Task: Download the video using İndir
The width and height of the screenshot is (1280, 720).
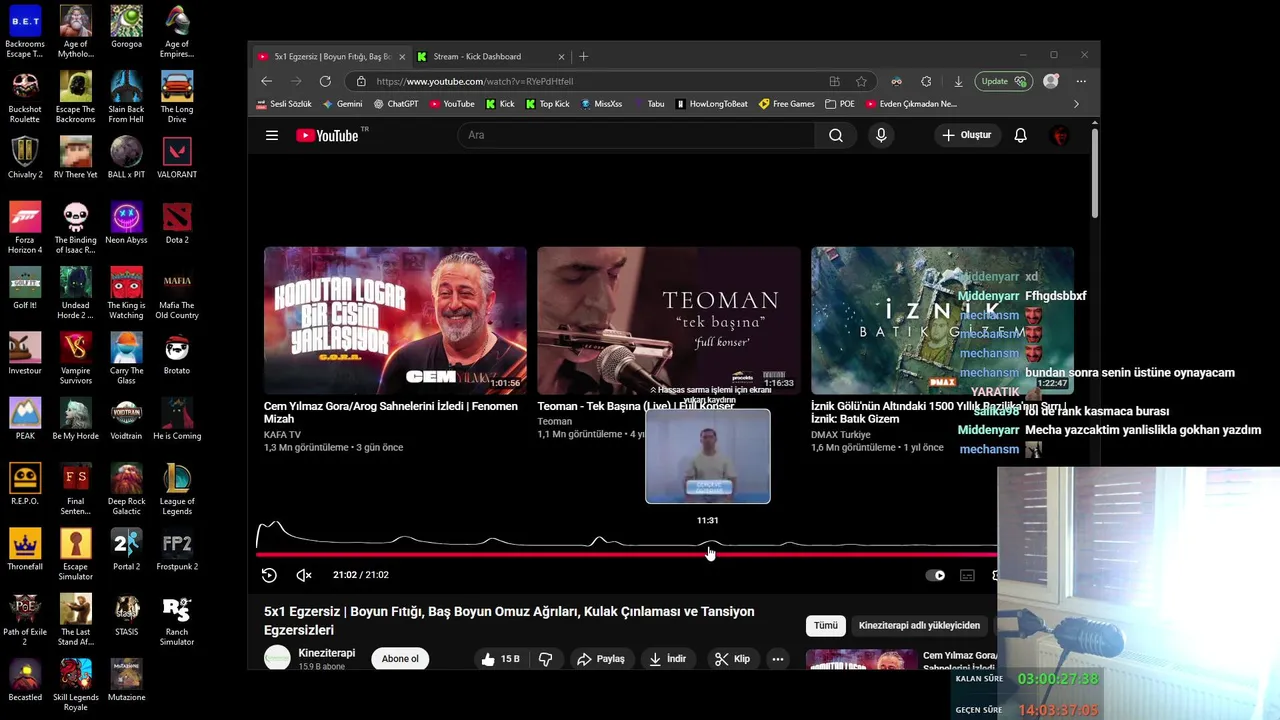Action: coord(668,659)
